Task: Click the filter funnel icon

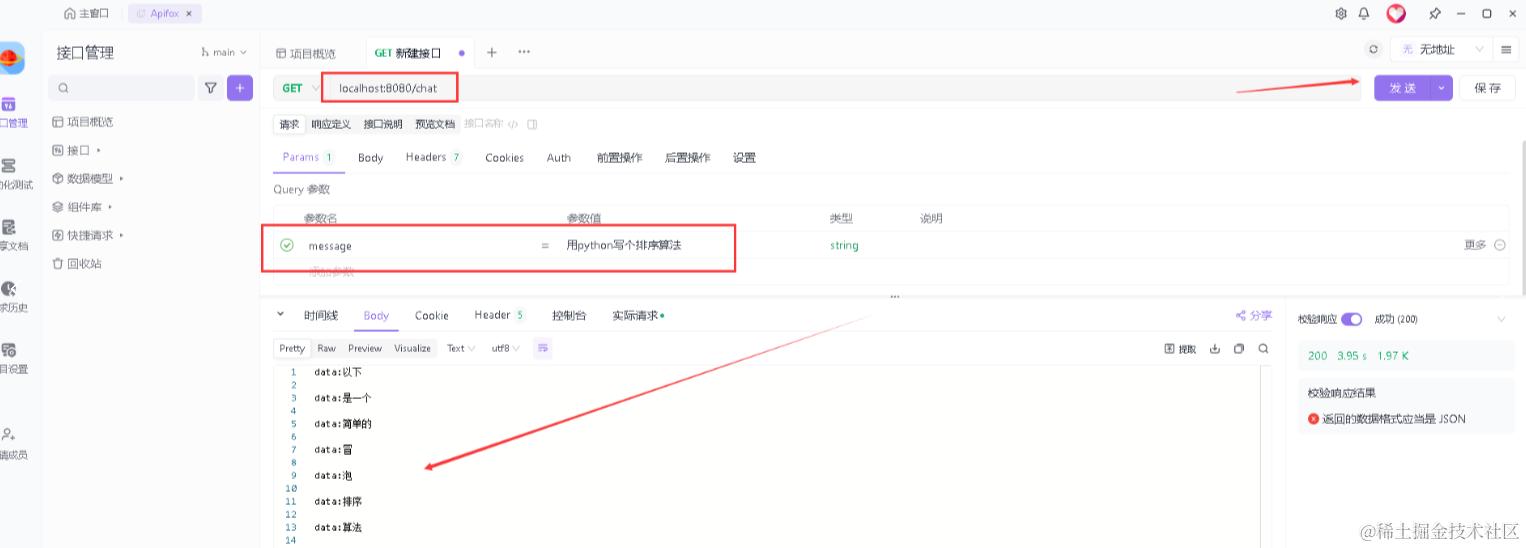Action: click(x=210, y=88)
